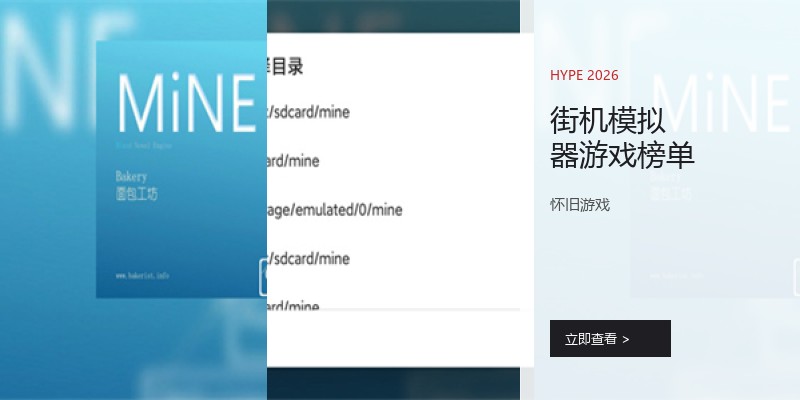This screenshot has width=800, height=400.
Task: Click the 怀旧游戏 subtitle
Action: click(x=580, y=205)
